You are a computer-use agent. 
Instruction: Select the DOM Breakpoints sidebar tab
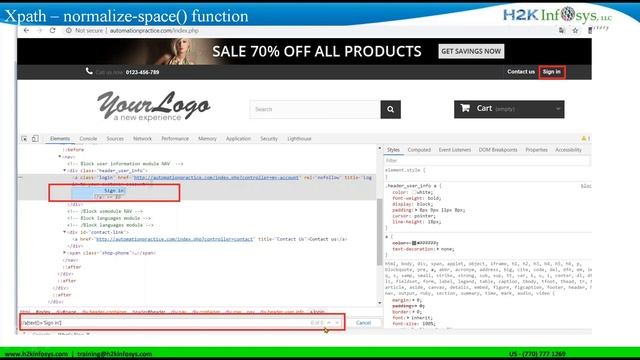point(498,150)
